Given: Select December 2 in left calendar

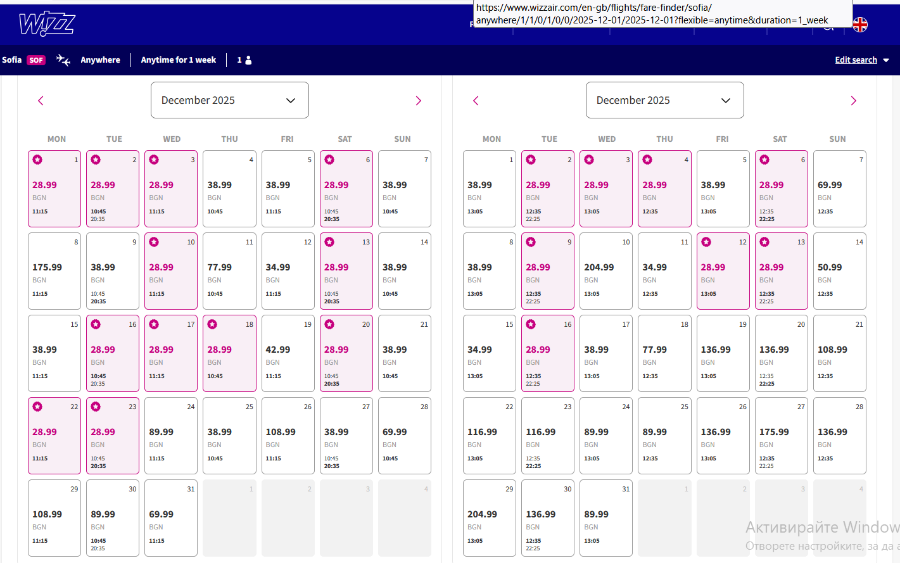Looking at the screenshot, I should [112, 189].
